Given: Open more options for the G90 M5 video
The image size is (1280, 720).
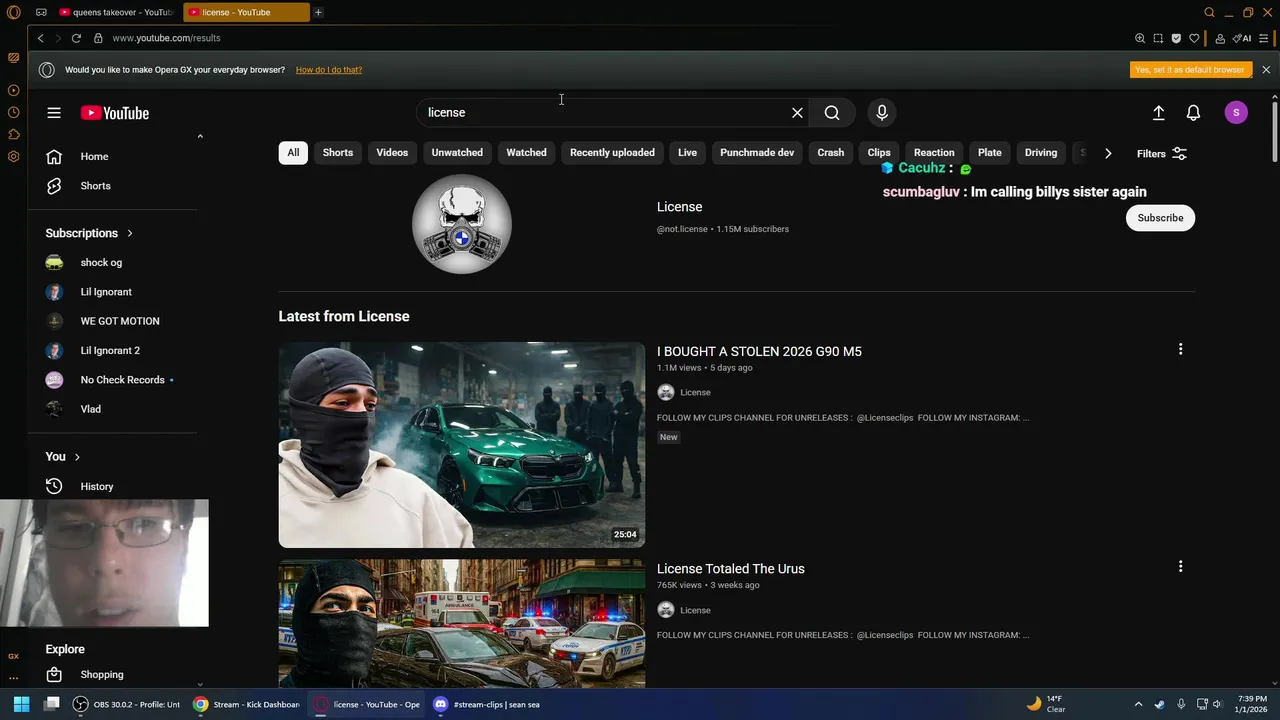Looking at the screenshot, I should pyautogui.click(x=1180, y=349).
